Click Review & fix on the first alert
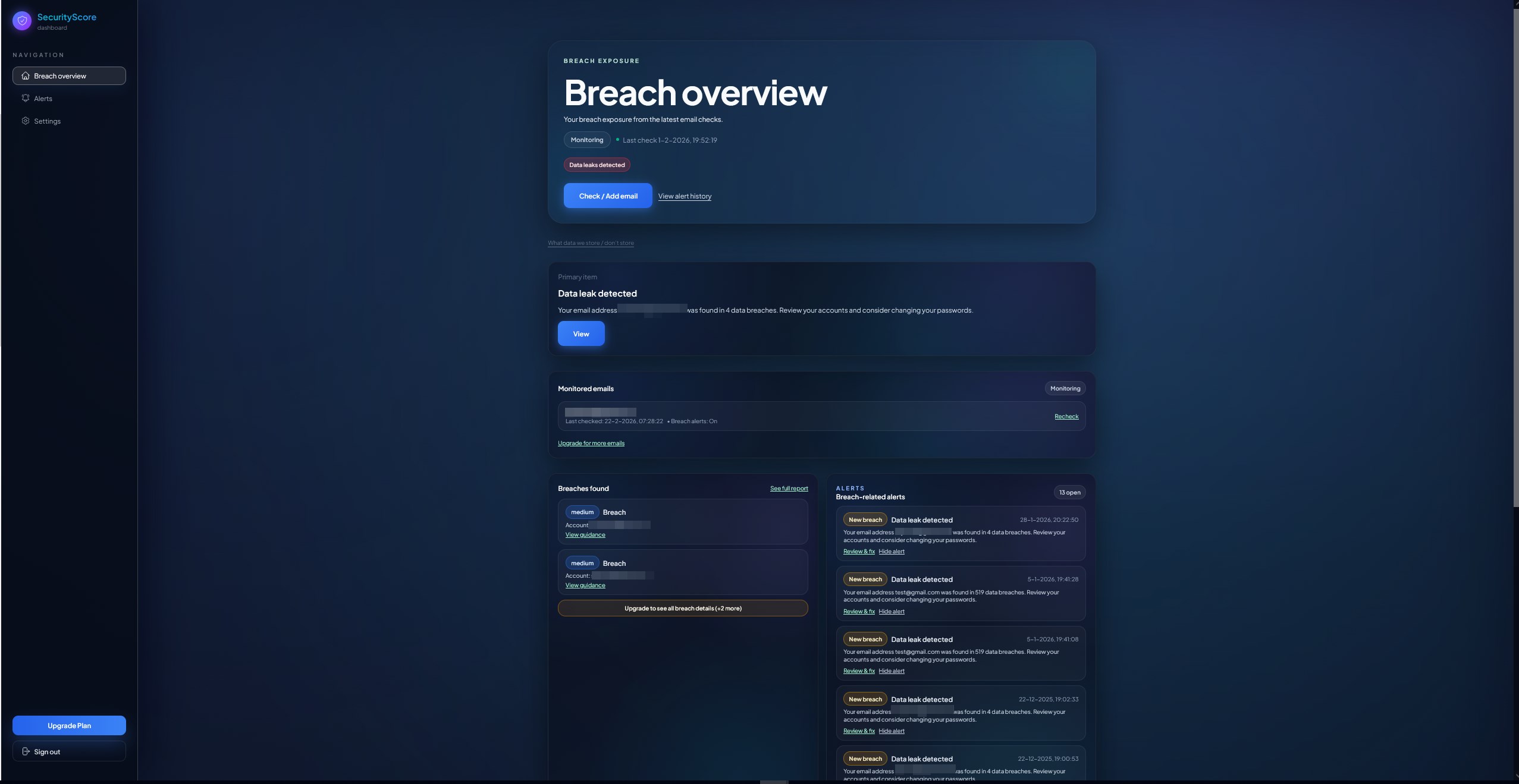Image resolution: width=1519 pixels, height=784 pixels. 858,551
